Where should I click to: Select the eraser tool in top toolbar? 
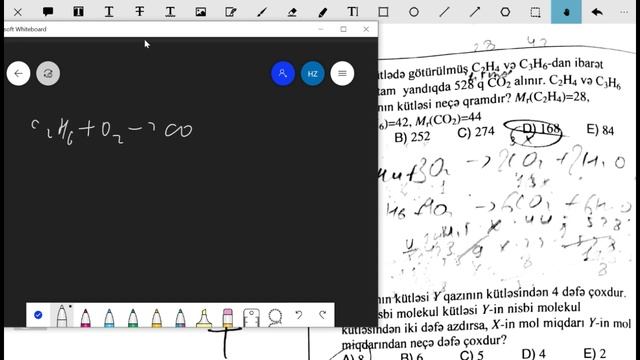(292, 12)
